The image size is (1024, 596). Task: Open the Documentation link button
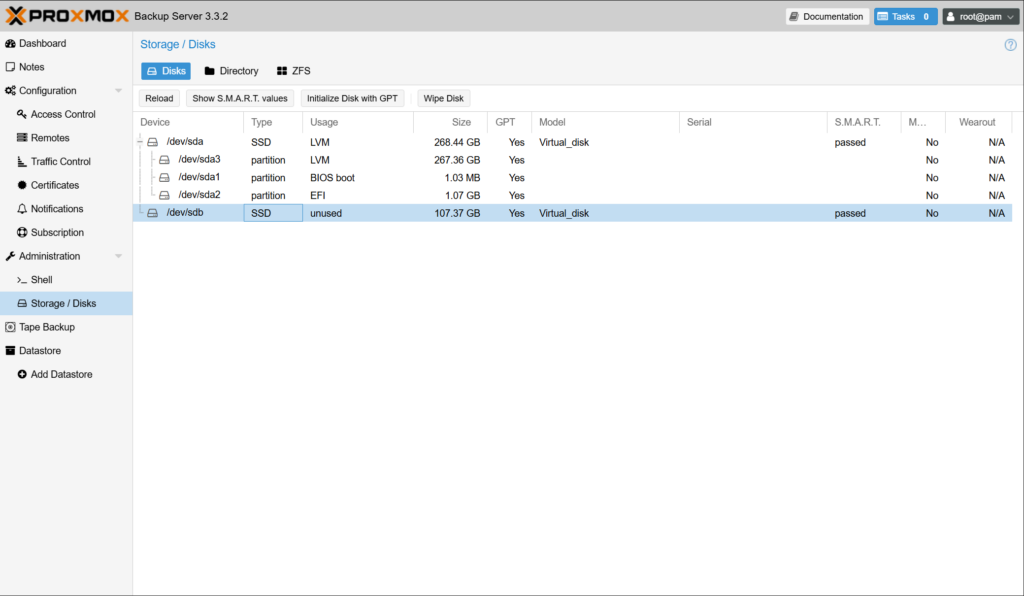(825, 17)
